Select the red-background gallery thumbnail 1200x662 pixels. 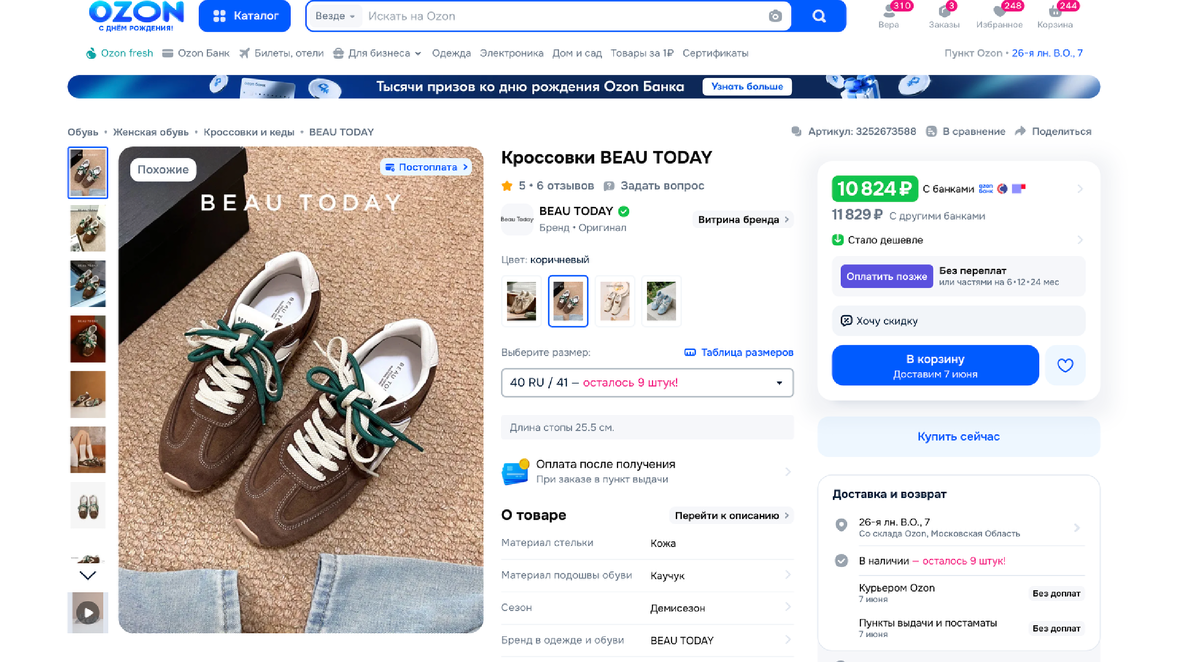(x=88, y=339)
